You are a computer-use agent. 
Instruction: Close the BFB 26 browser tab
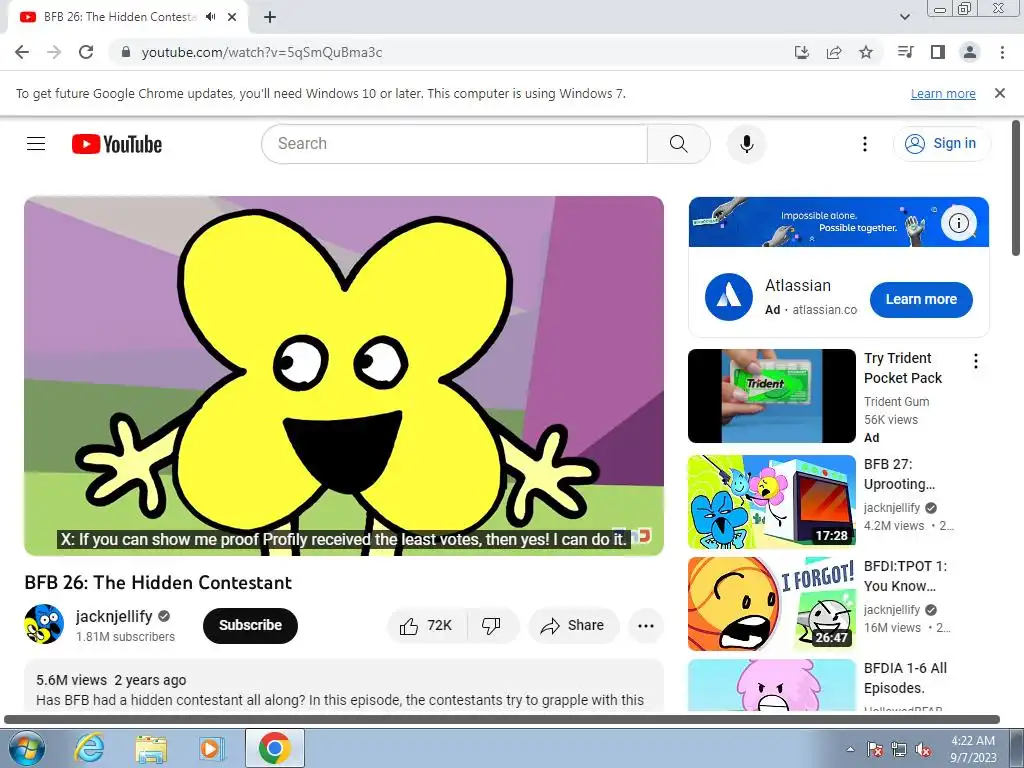(x=232, y=17)
